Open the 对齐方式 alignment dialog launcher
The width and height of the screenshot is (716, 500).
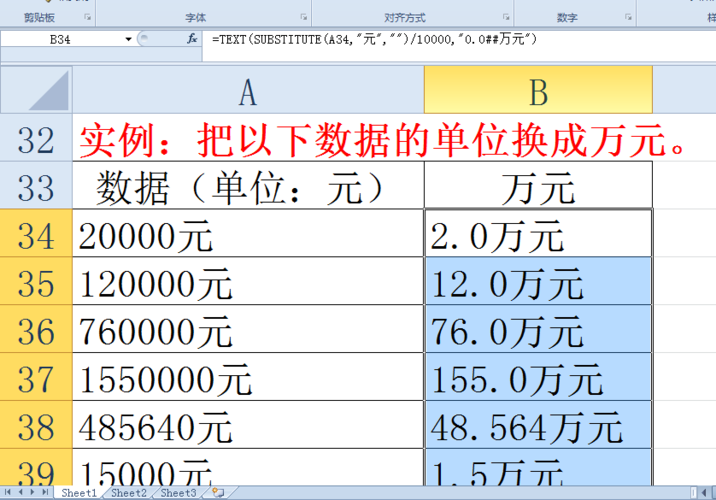tap(506, 17)
